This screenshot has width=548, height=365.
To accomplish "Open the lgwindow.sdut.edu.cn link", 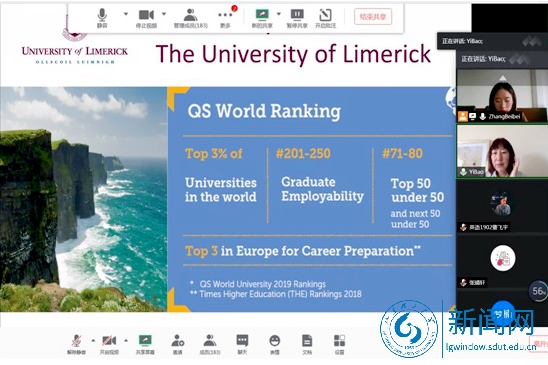I will (x=491, y=347).
